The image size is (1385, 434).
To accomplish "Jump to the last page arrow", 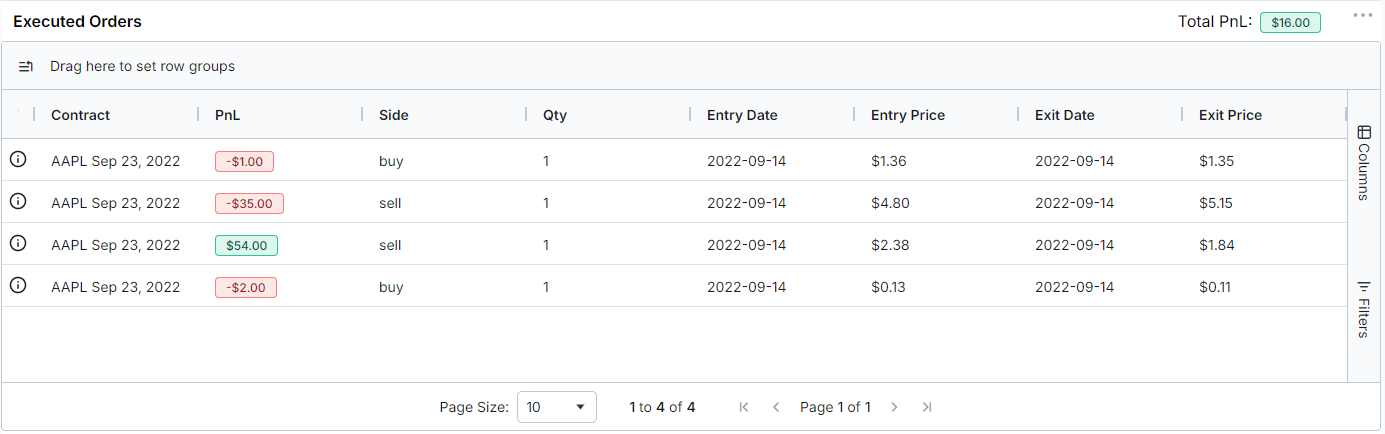I will pos(927,407).
